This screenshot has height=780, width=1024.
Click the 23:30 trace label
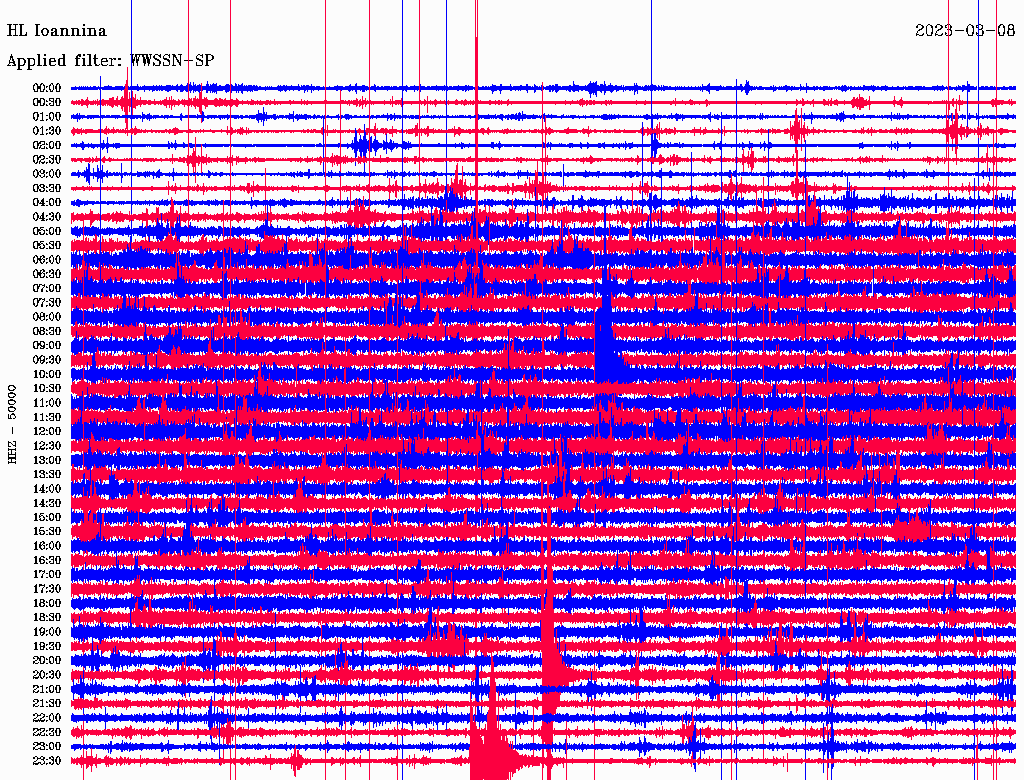(x=47, y=760)
